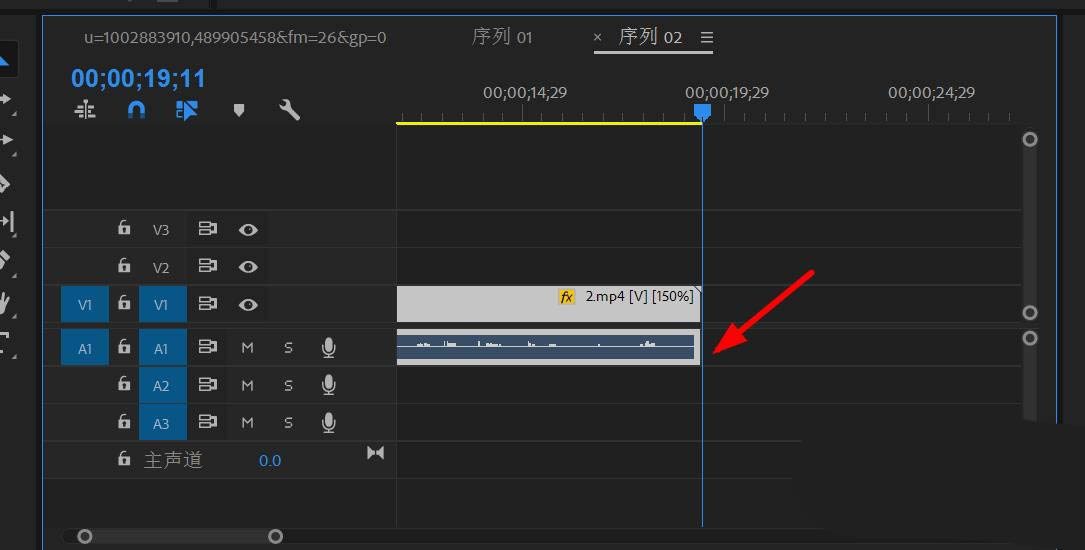Toggle lock on track A1
The image size is (1085, 550).
(124, 347)
